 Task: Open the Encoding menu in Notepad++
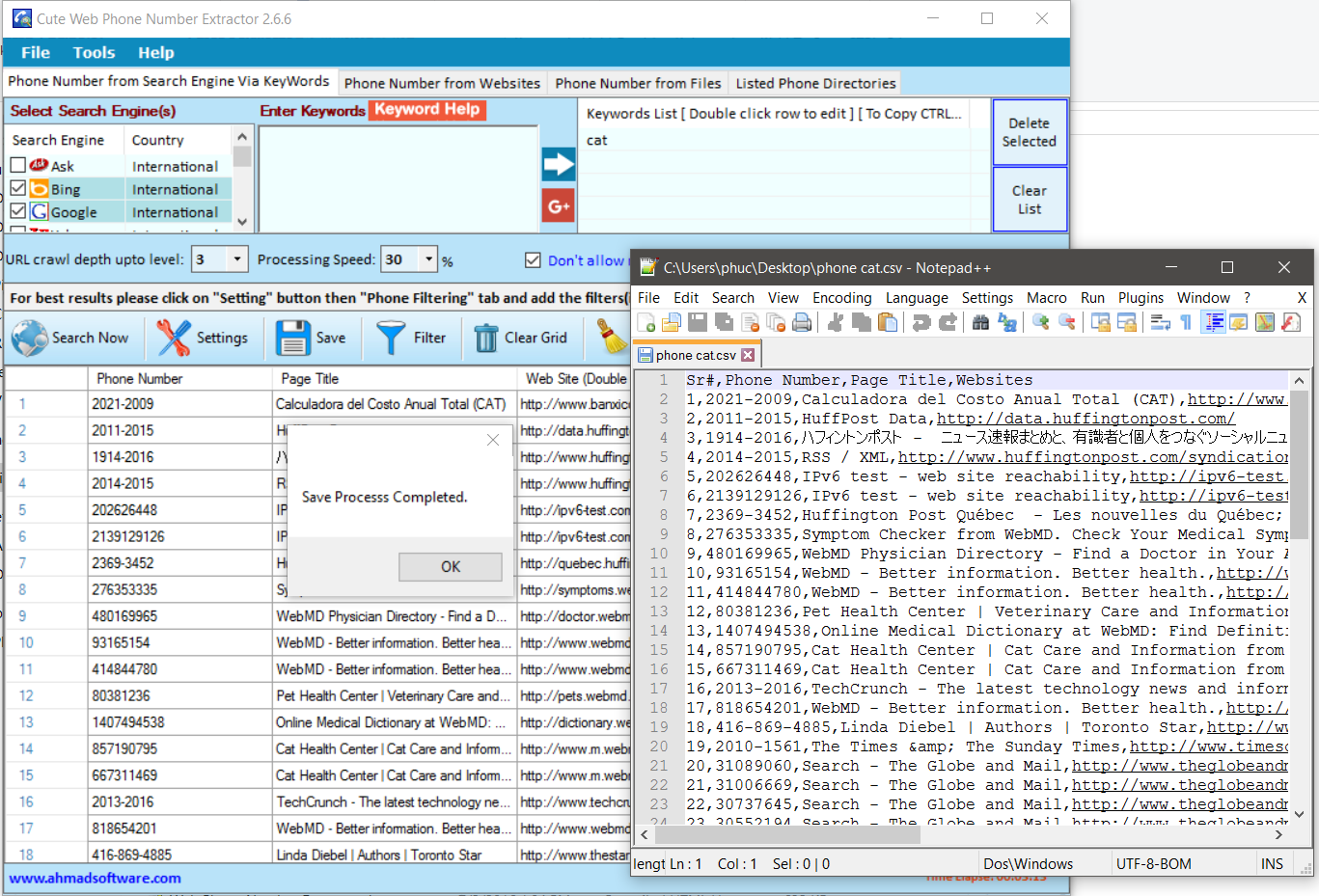point(841,298)
